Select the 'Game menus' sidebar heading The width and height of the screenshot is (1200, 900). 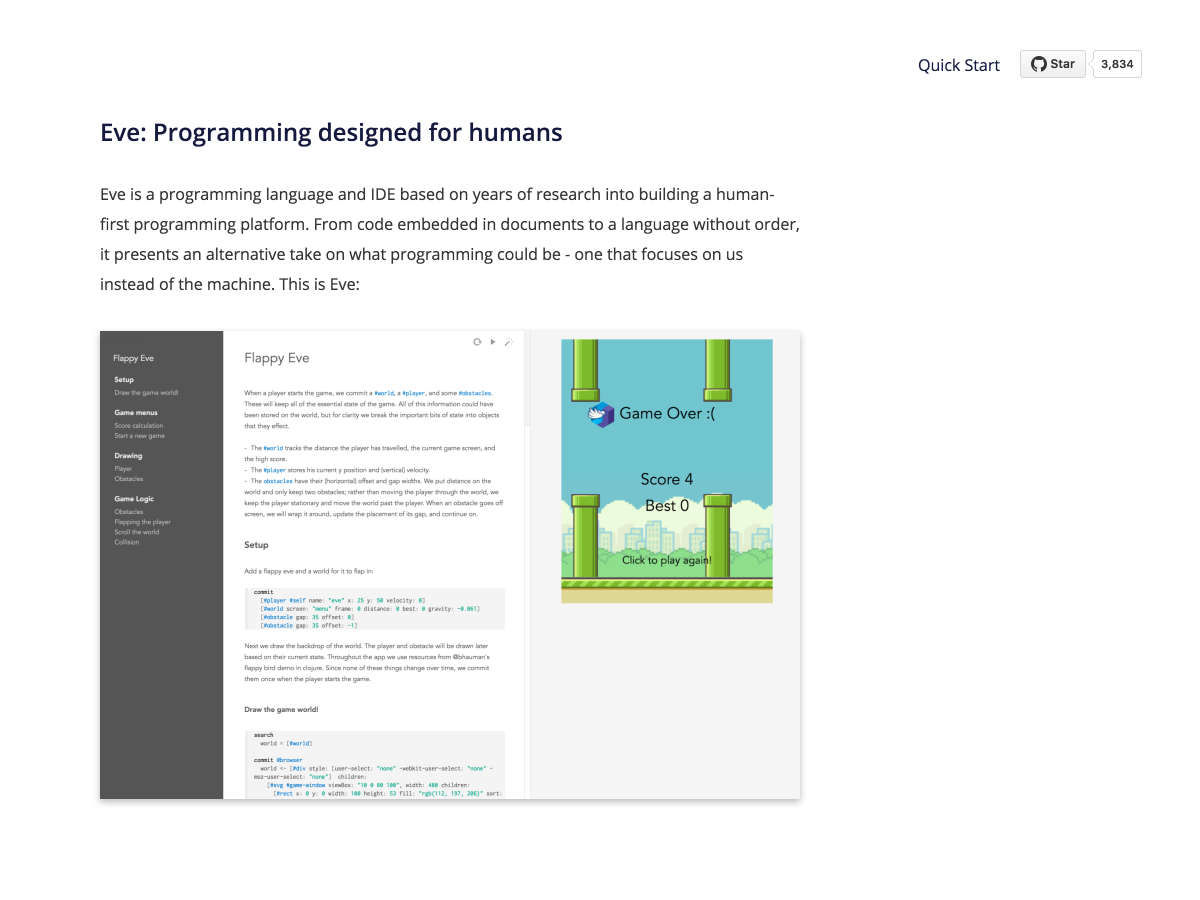point(135,413)
